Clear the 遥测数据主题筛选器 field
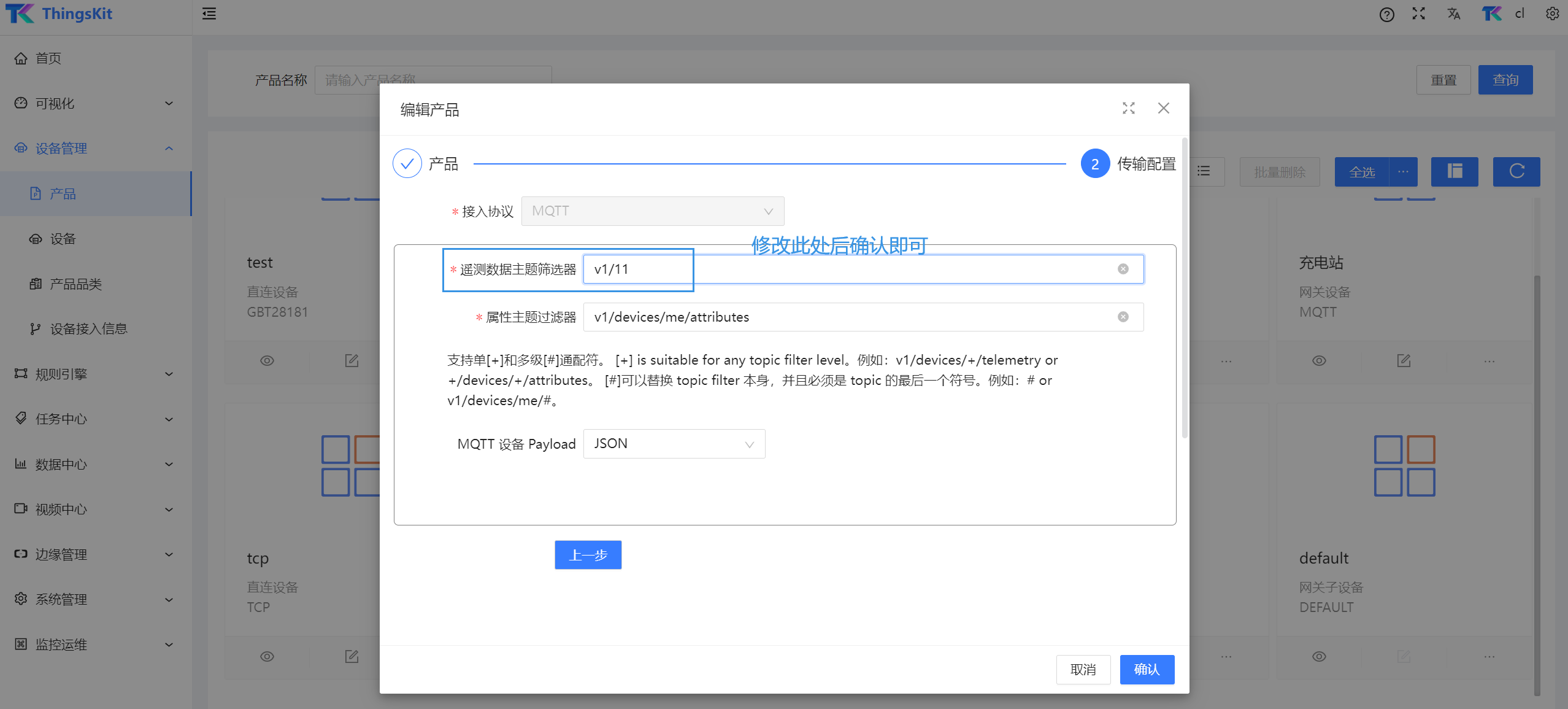The image size is (1568, 709). tap(1123, 269)
